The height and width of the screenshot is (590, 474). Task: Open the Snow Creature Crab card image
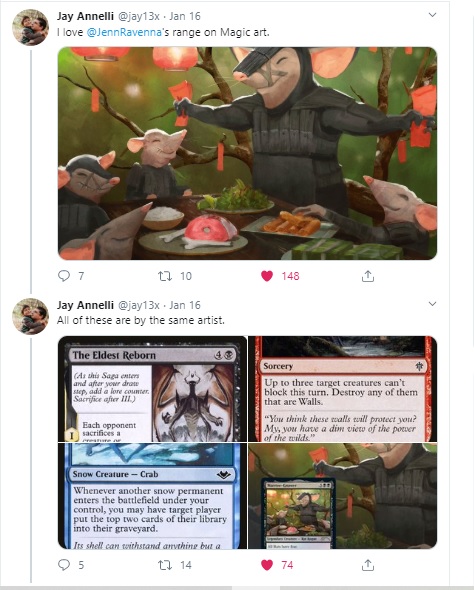(x=152, y=496)
